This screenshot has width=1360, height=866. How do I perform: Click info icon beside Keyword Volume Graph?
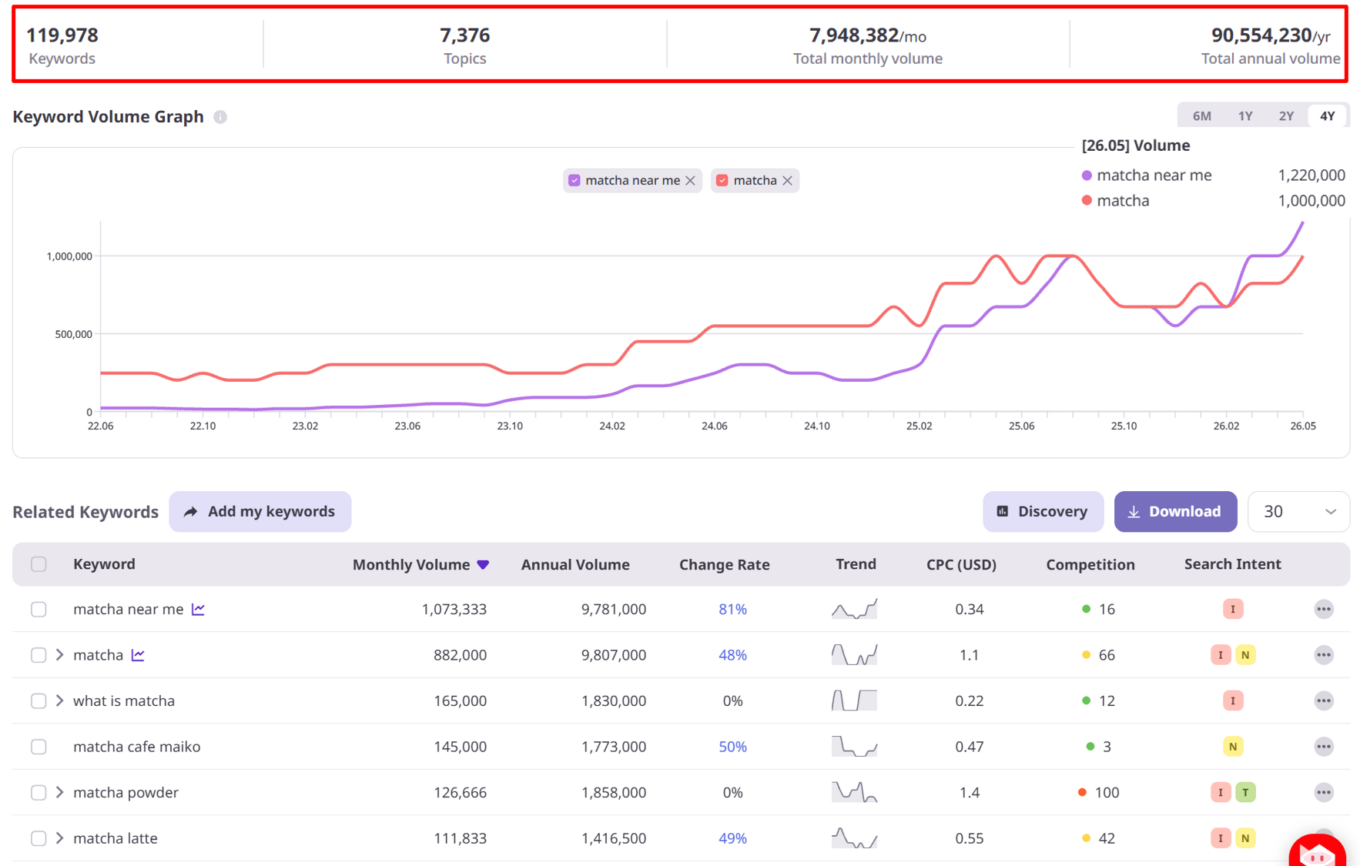coord(220,117)
